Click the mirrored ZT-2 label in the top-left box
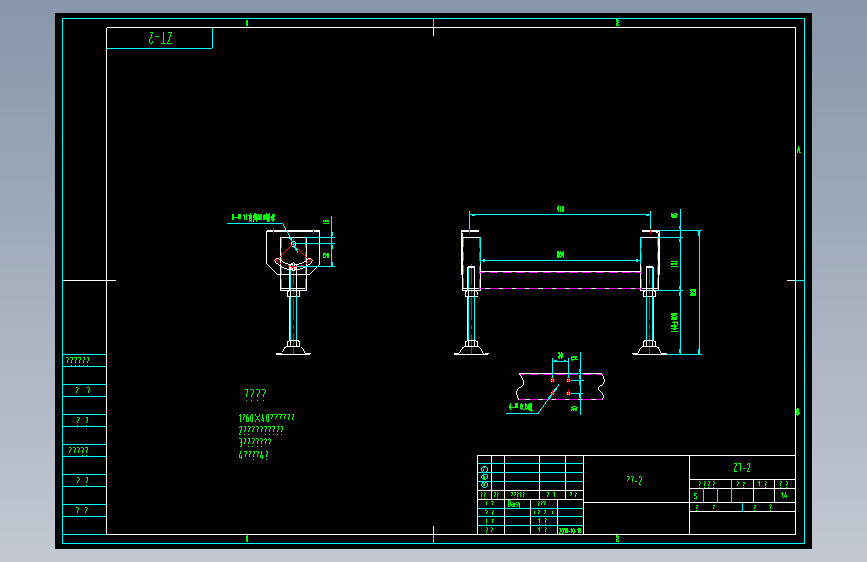 tap(160, 38)
